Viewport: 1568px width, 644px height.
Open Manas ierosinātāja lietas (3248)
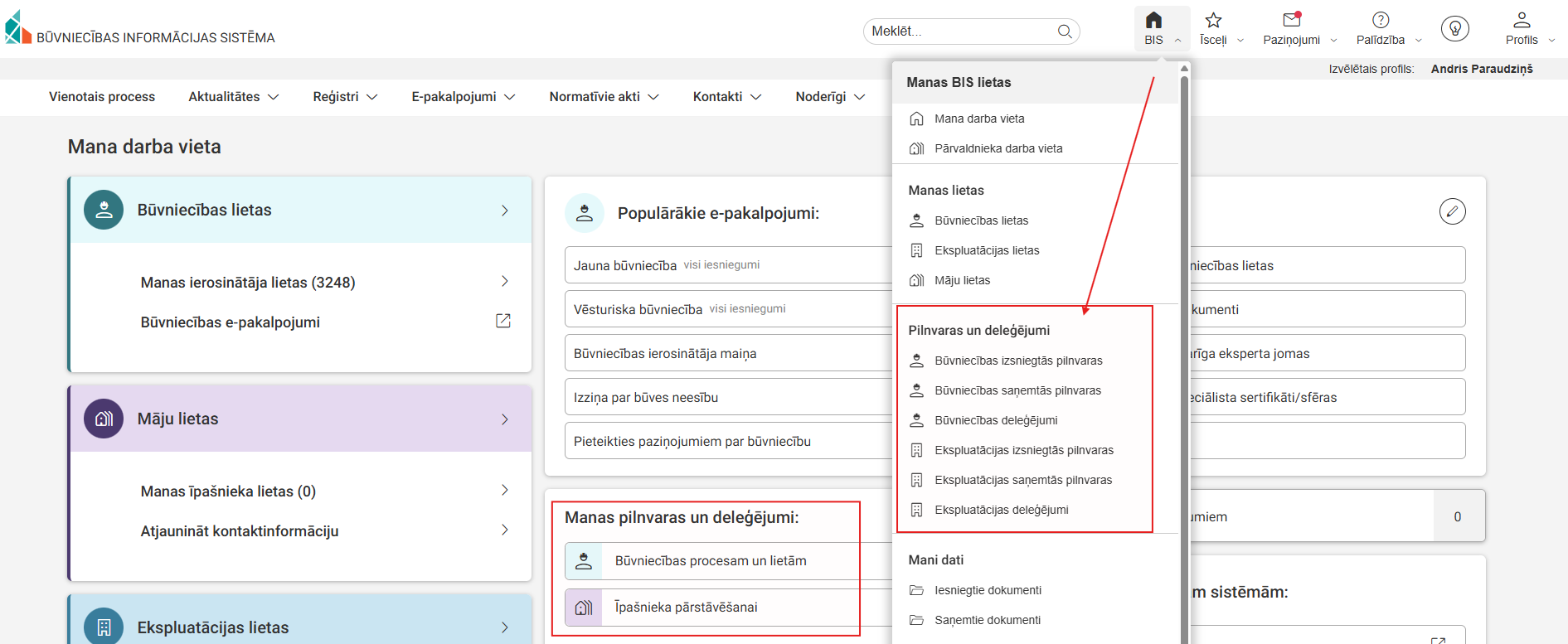coord(248,283)
